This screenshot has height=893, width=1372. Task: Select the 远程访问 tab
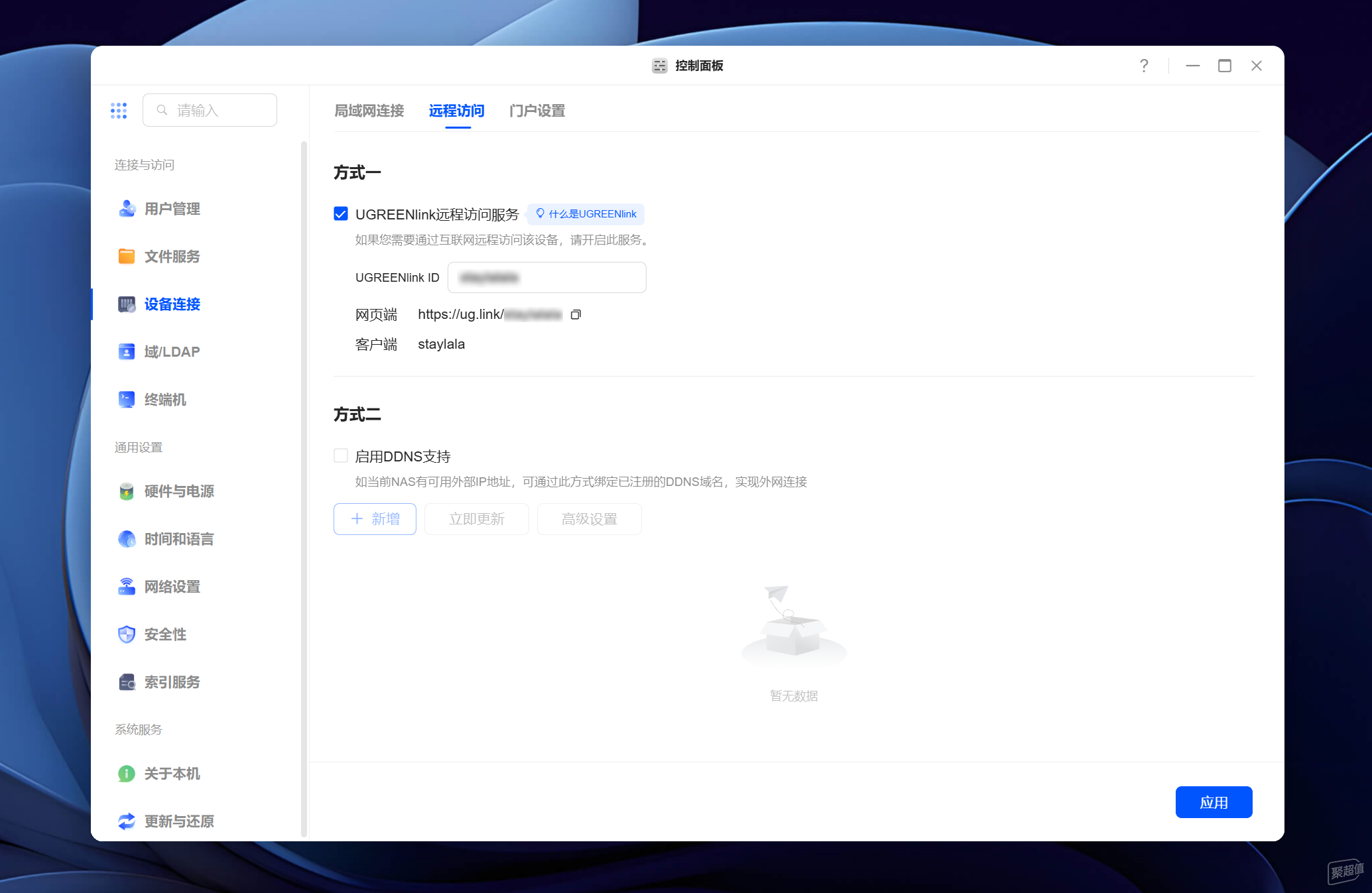coord(457,111)
